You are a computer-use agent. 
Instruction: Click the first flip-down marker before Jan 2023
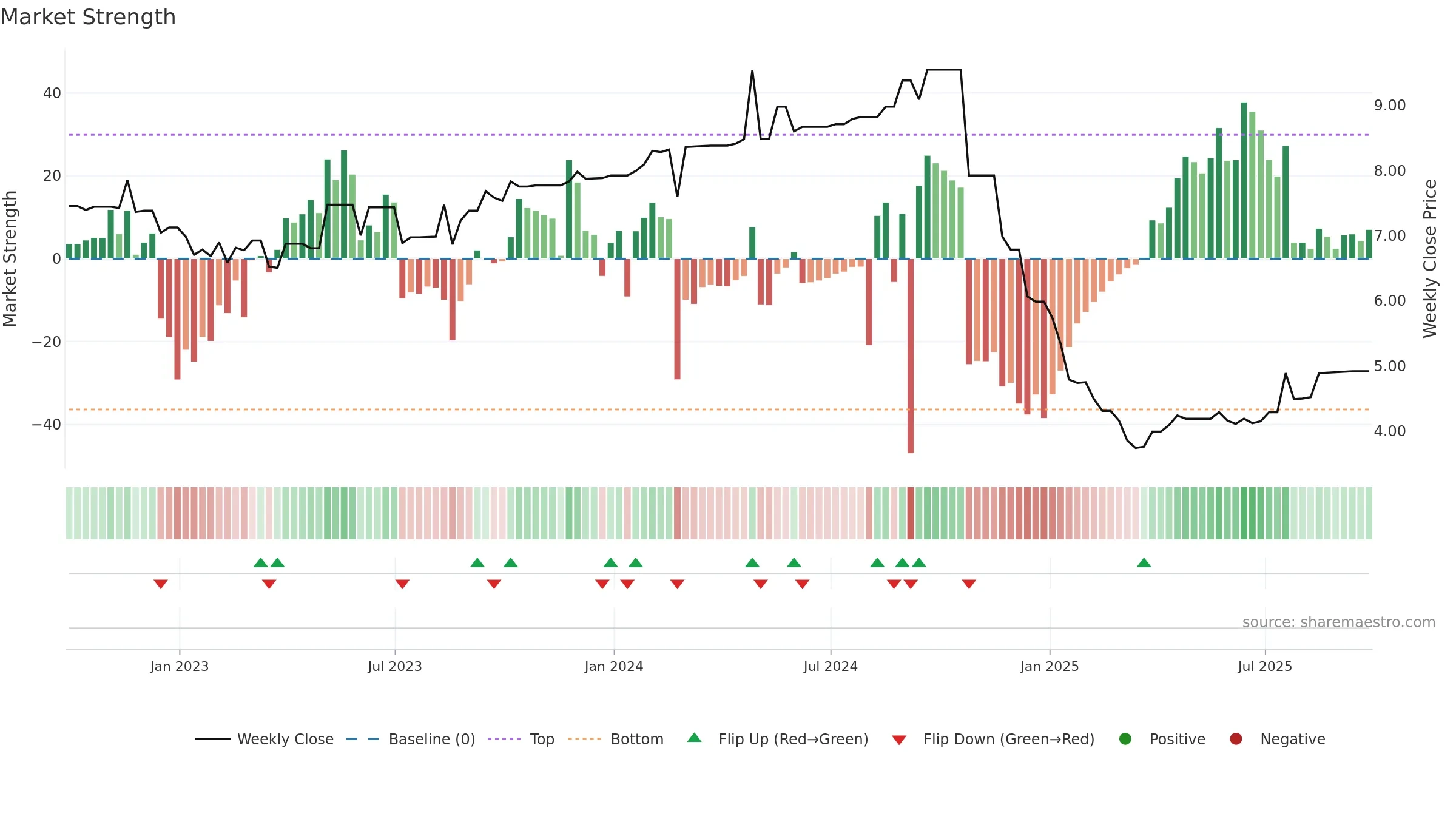tap(161, 584)
